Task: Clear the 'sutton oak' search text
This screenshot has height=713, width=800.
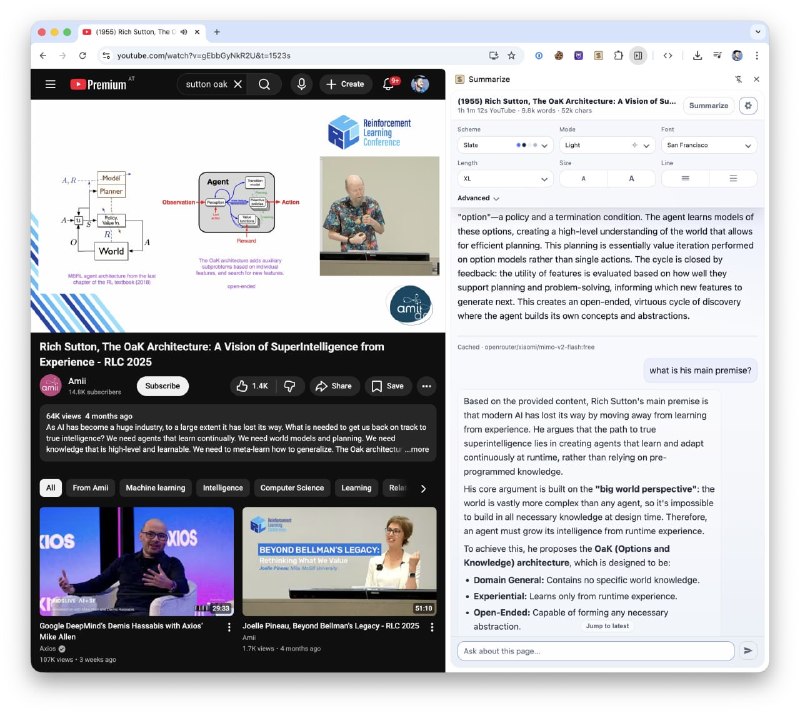Action: tap(238, 84)
